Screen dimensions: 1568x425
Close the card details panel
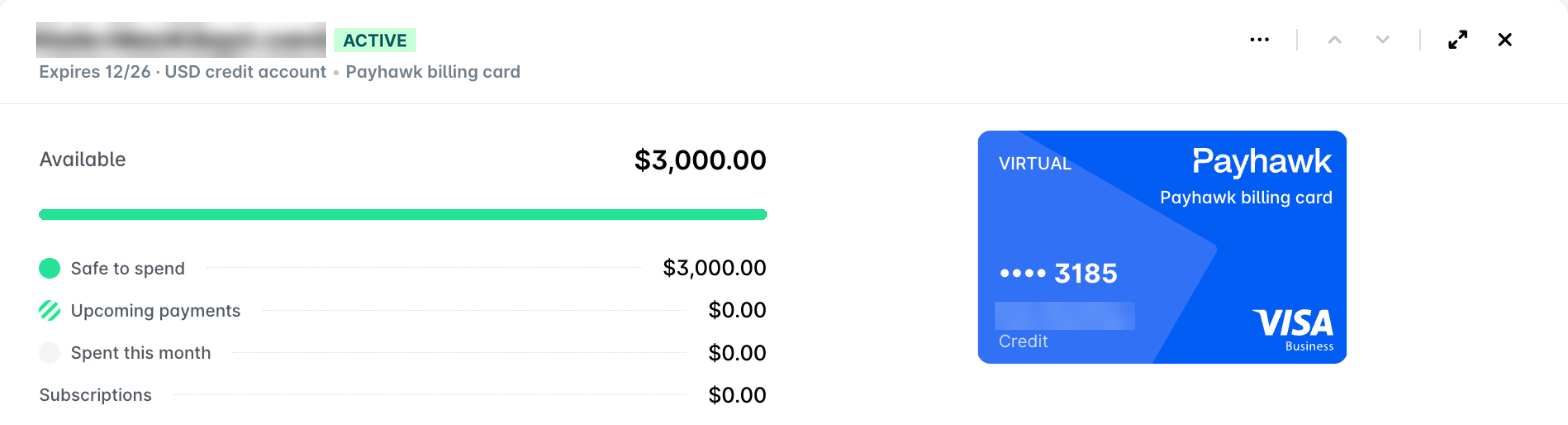[x=1505, y=40]
